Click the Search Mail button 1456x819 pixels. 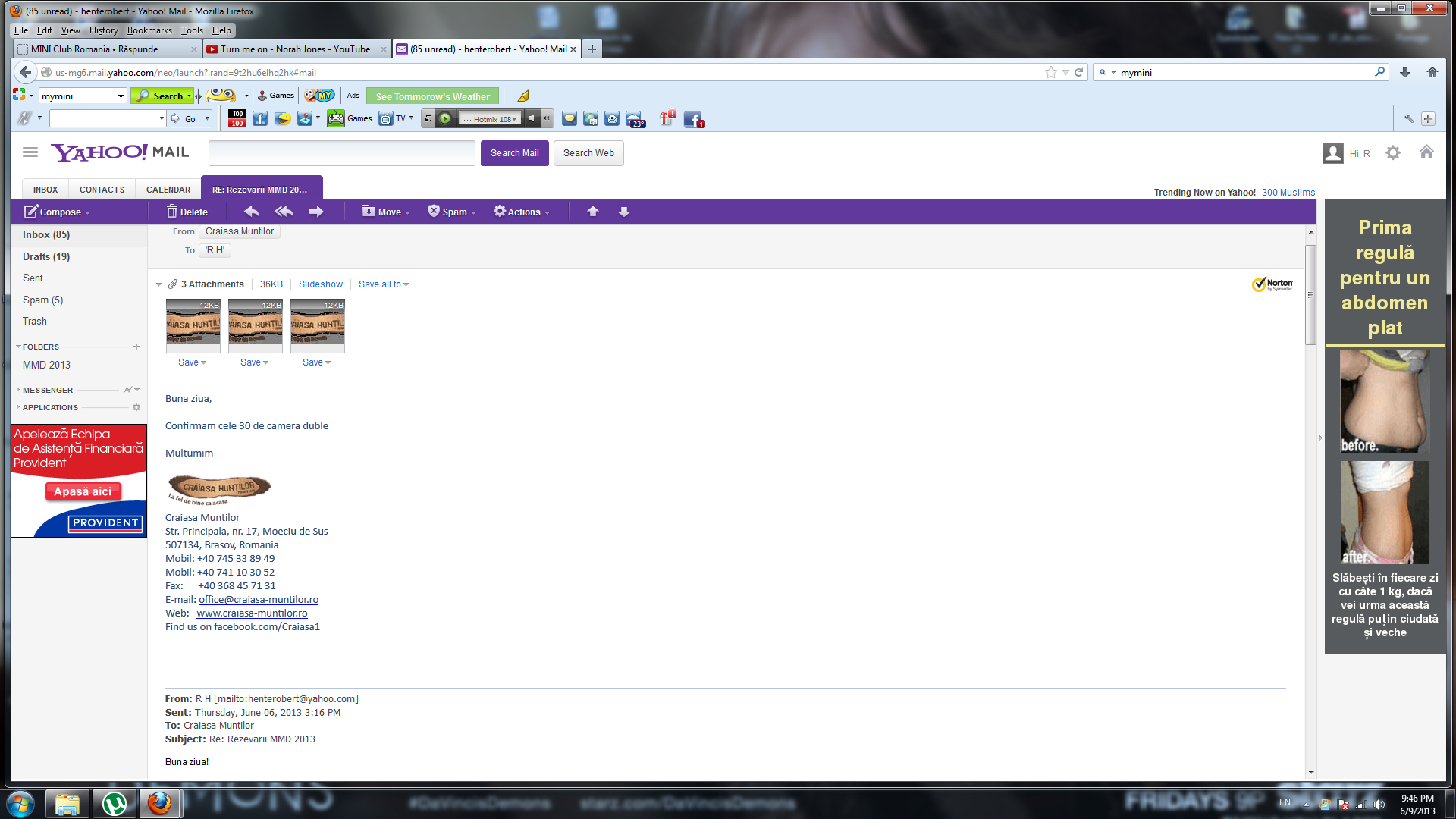(514, 153)
